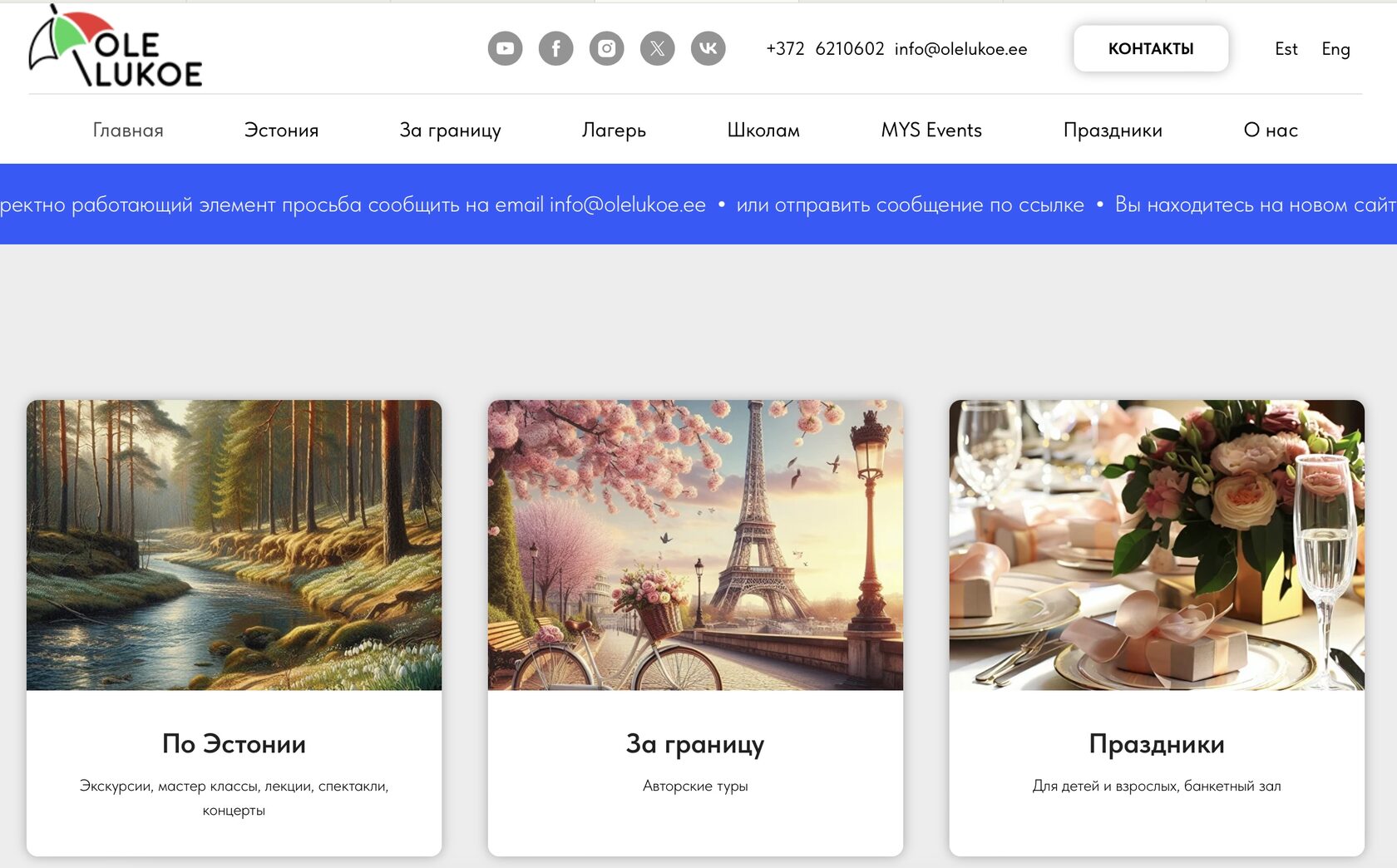Call phone number +372 6210602
1397x868 pixels.
point(825,49)
